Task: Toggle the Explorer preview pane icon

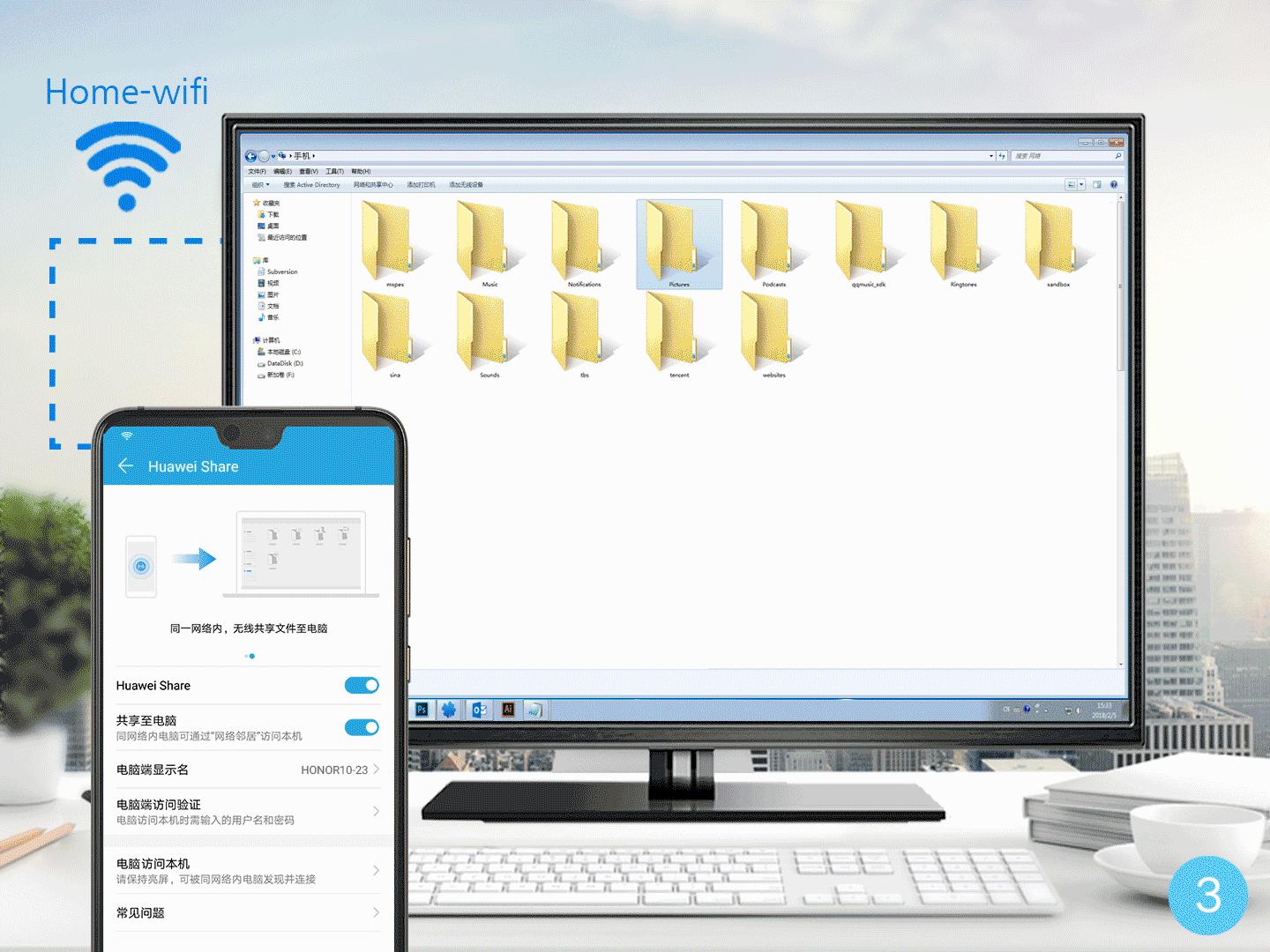Action: click(x=1097, y=184)
